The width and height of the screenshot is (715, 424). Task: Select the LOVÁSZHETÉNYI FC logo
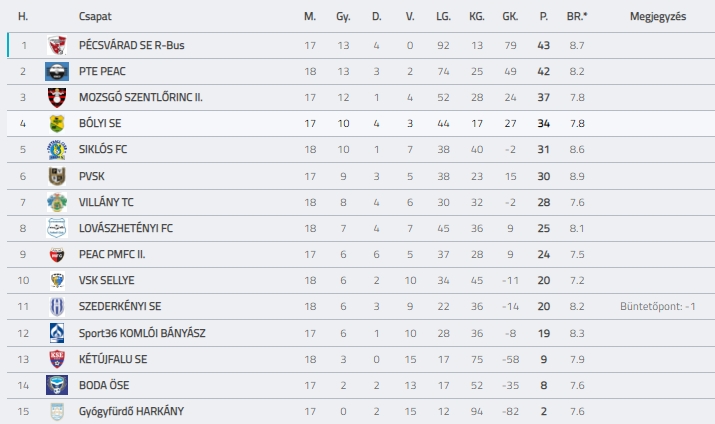point(57,228)
